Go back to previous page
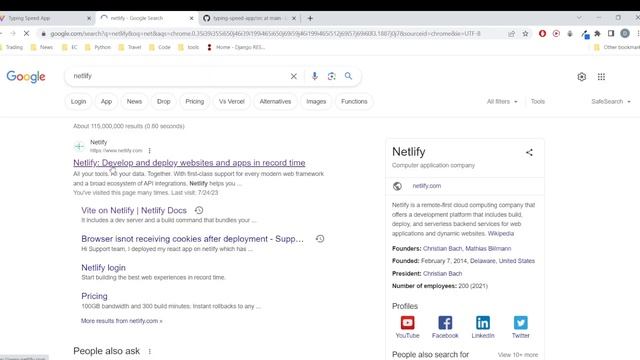The image size is (640, 360). [1, 34]
